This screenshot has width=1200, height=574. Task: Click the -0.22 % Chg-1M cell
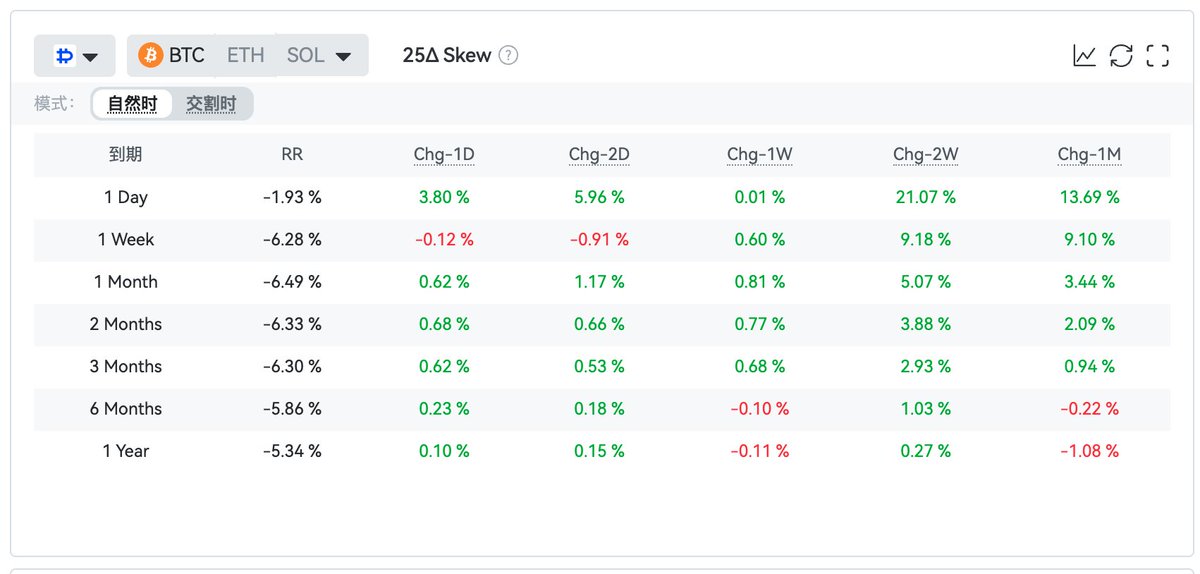[1089, 409]
